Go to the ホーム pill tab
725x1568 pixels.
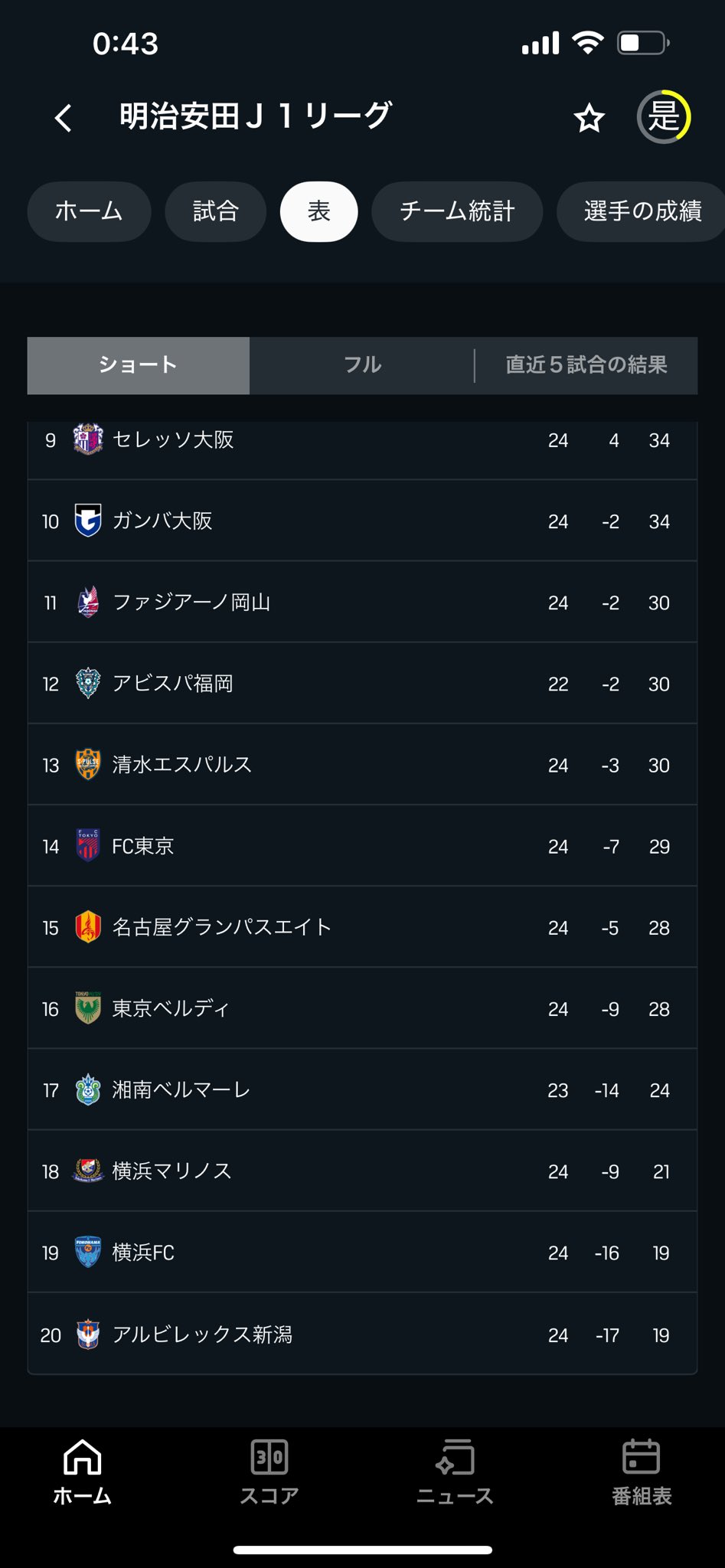89,211
